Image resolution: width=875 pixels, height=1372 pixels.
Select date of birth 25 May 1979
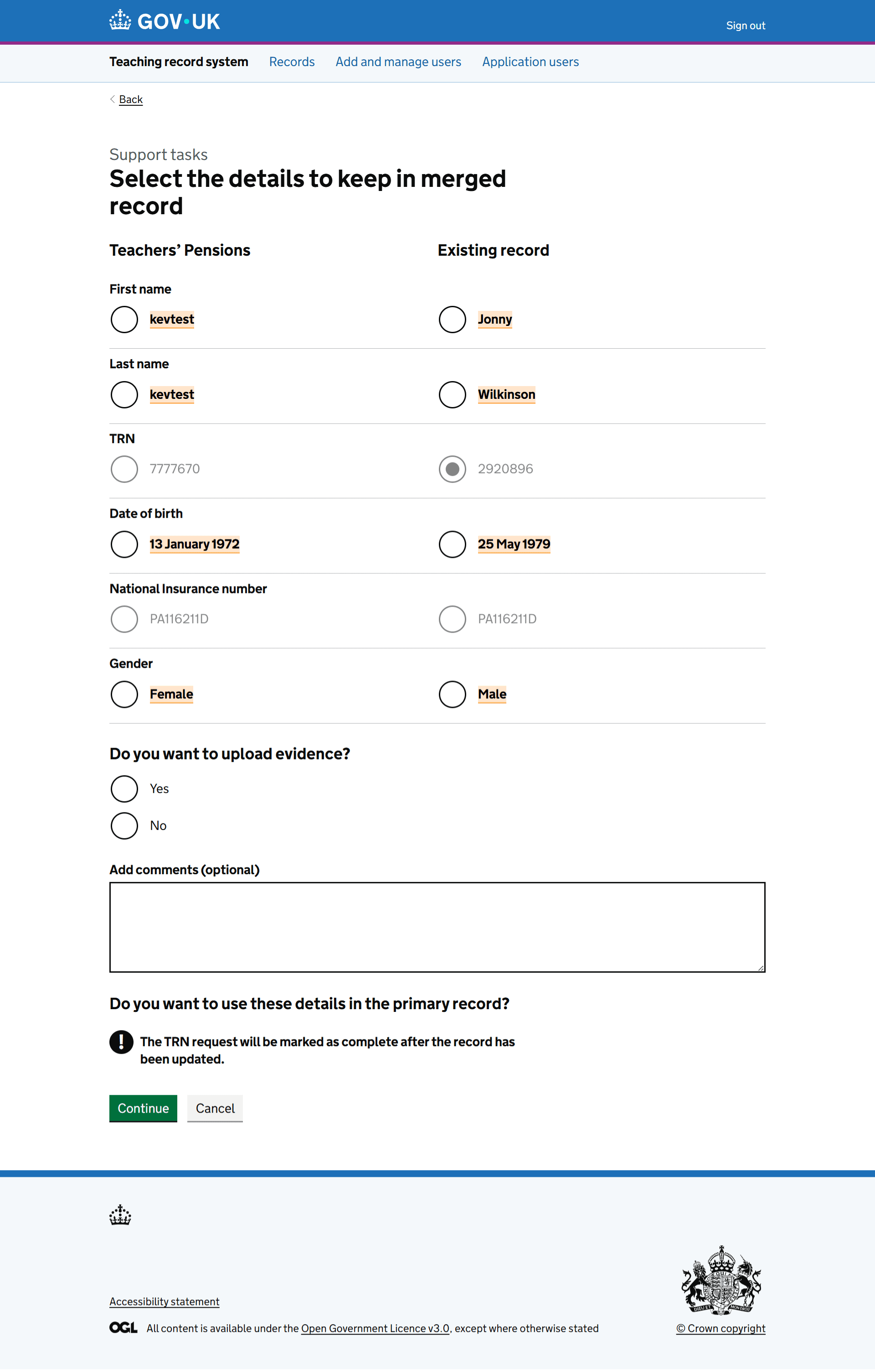[452, 544]
